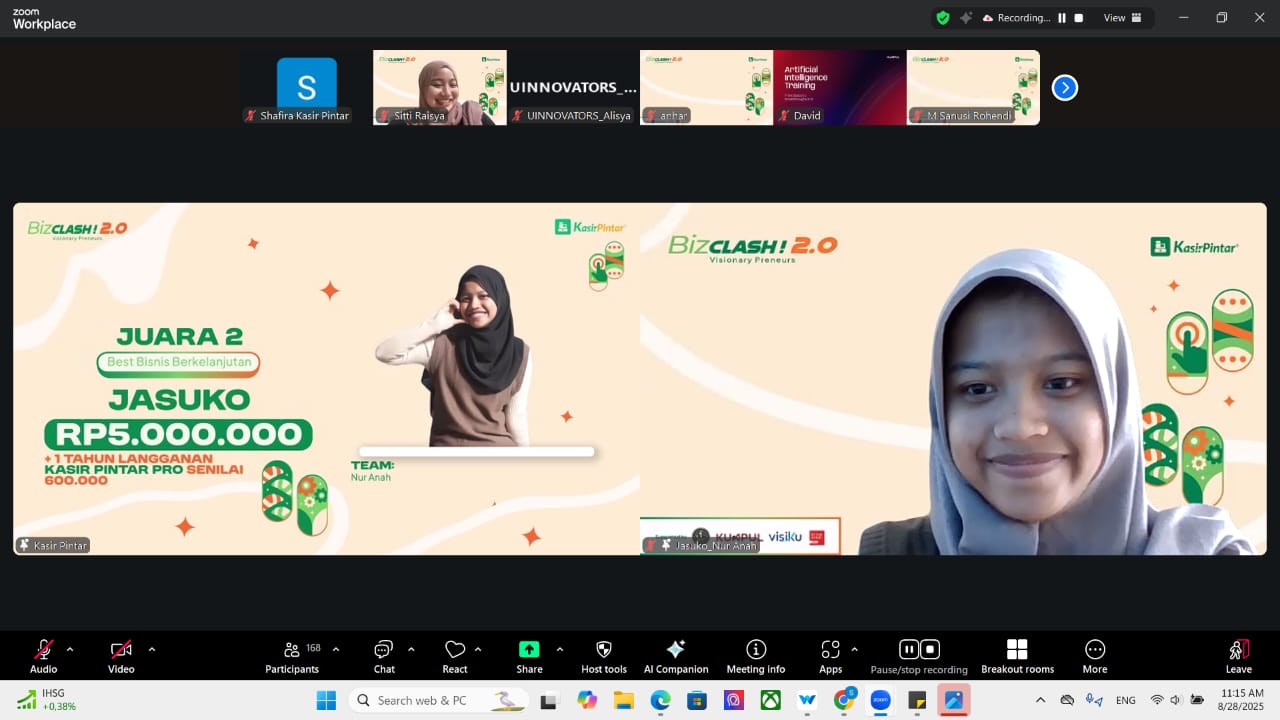
Task: Expand the arrow beside Apps
Action: coord(854,649)
